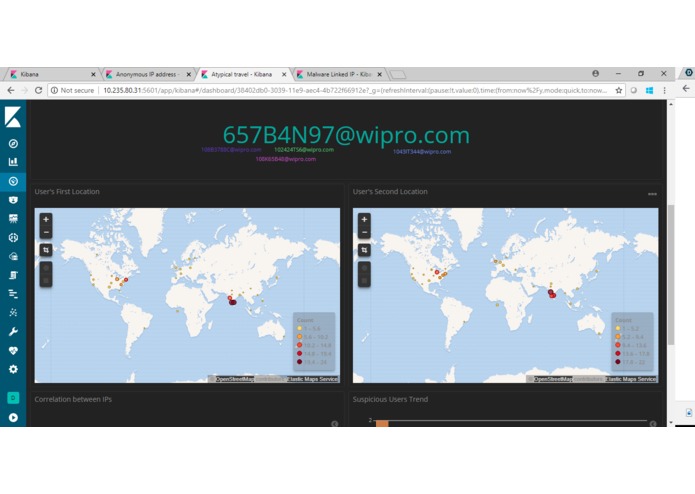Click the yellow lowest-range Count swatch on the First Location legend

pyautogui.click(x=300, y=328)
